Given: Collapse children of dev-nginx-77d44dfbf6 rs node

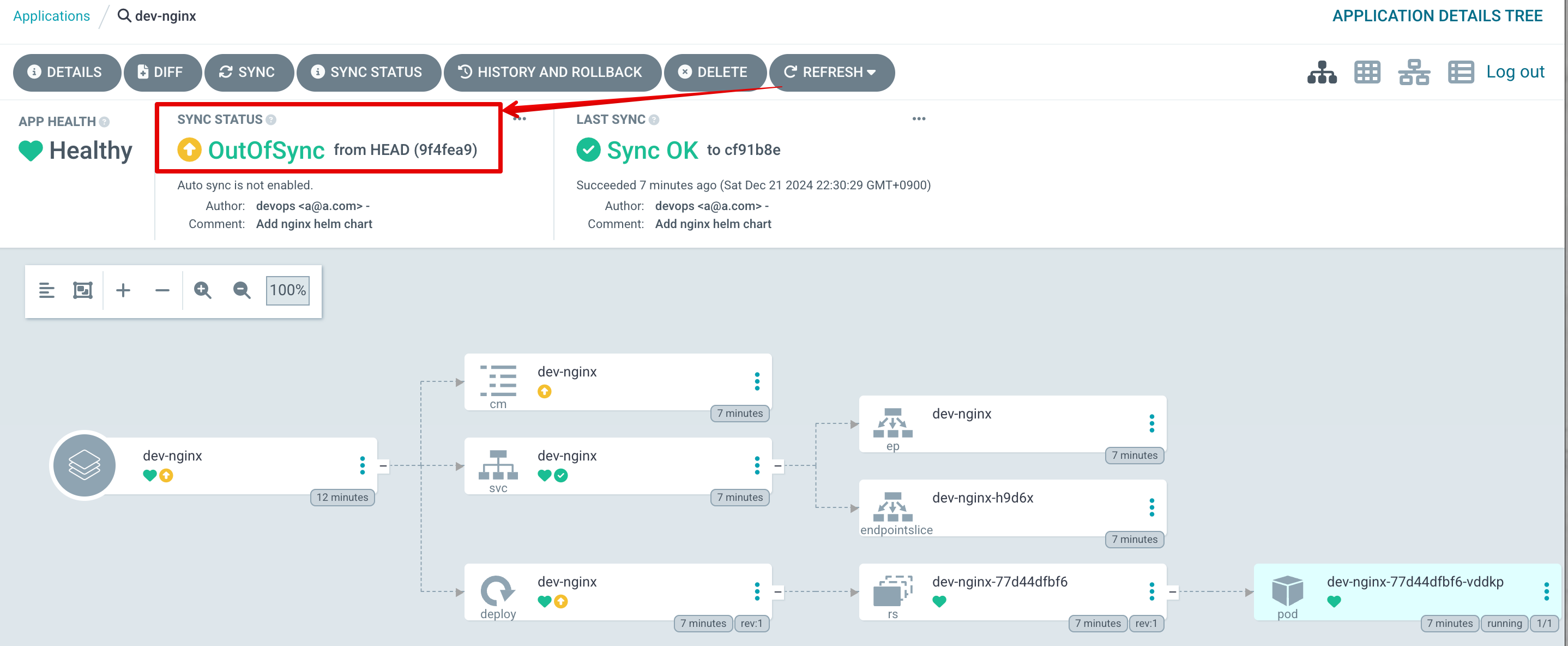Looking at the screenshot, I should (x=1172, y=592).
